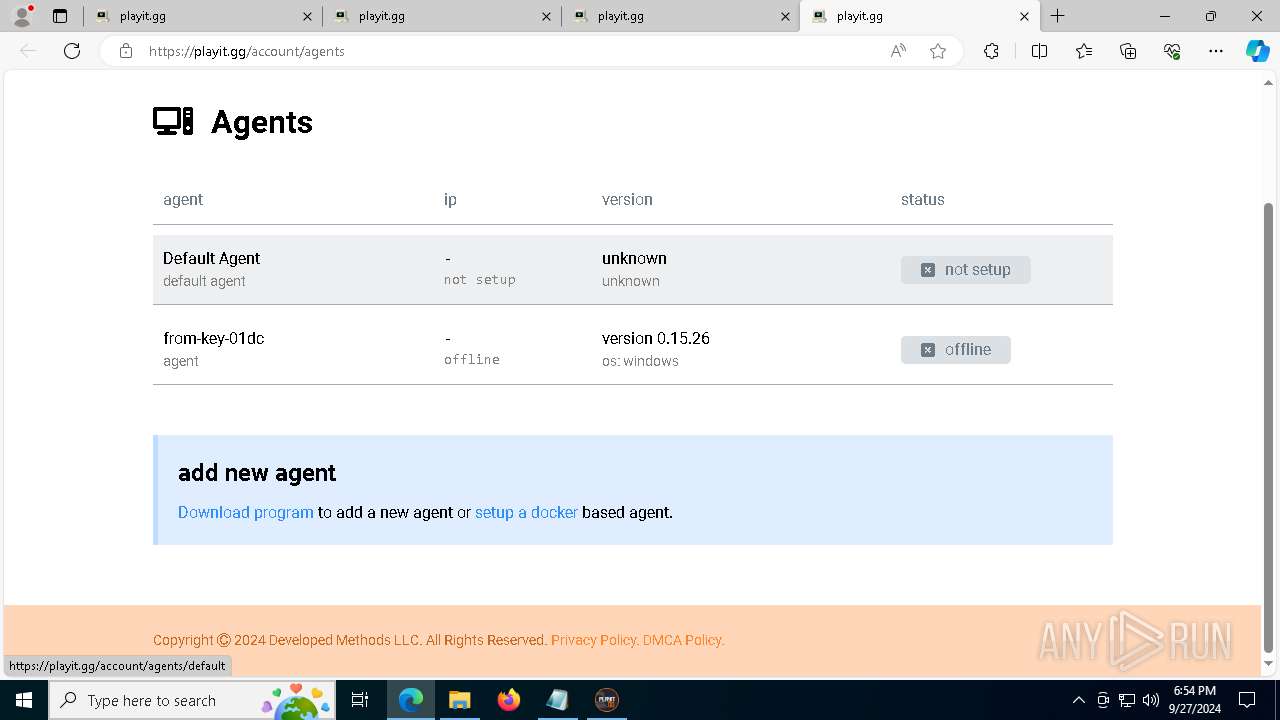Click the offline status button

click(x=955, y=350)
